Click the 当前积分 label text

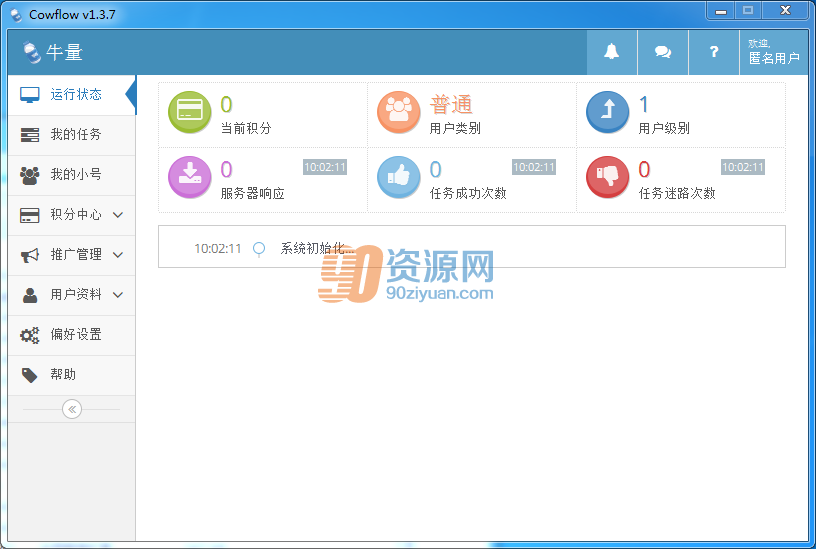(x=246, y=128)
